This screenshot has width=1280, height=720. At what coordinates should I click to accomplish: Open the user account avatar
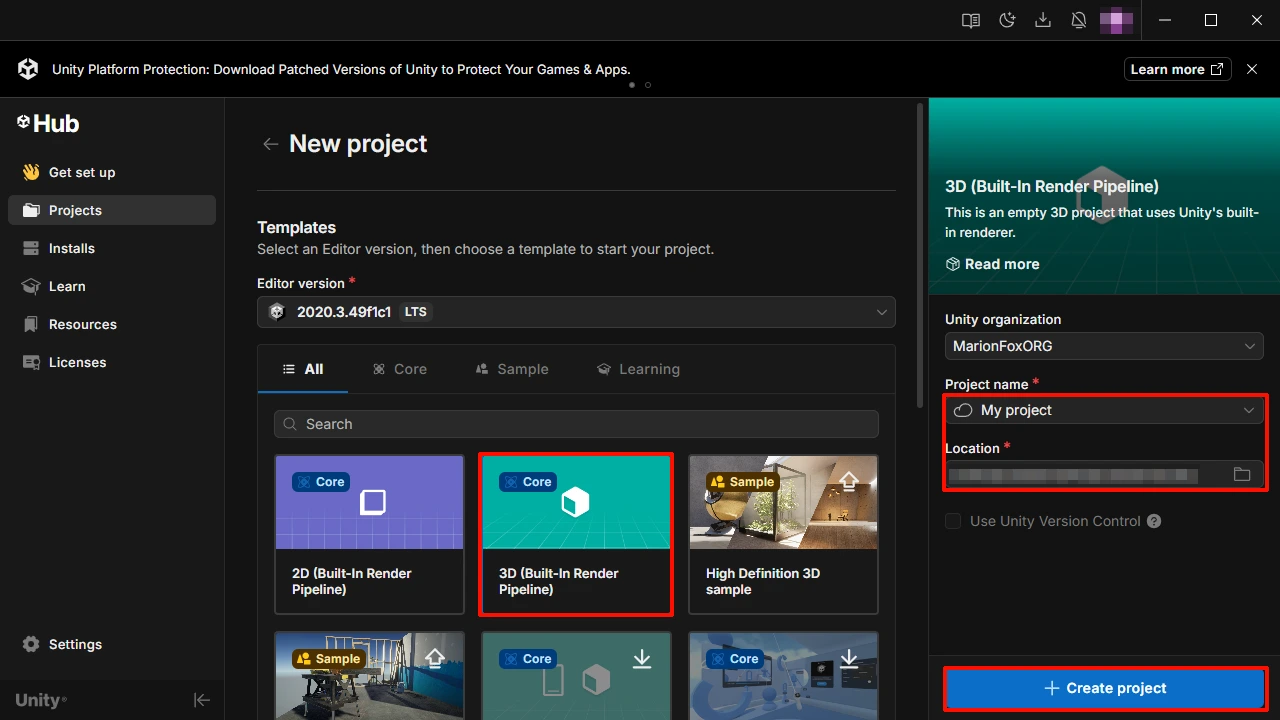1116,20
